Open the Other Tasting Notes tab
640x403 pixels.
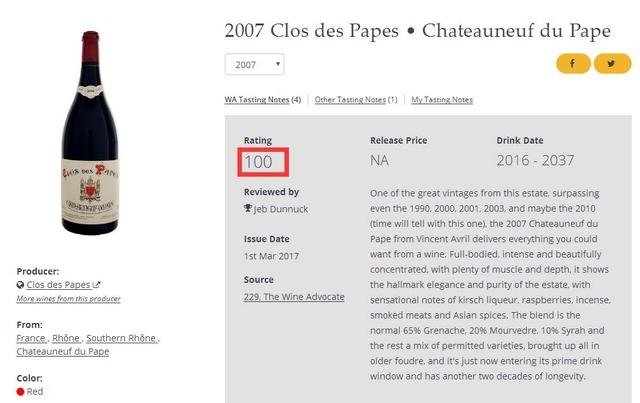(350, 100)
